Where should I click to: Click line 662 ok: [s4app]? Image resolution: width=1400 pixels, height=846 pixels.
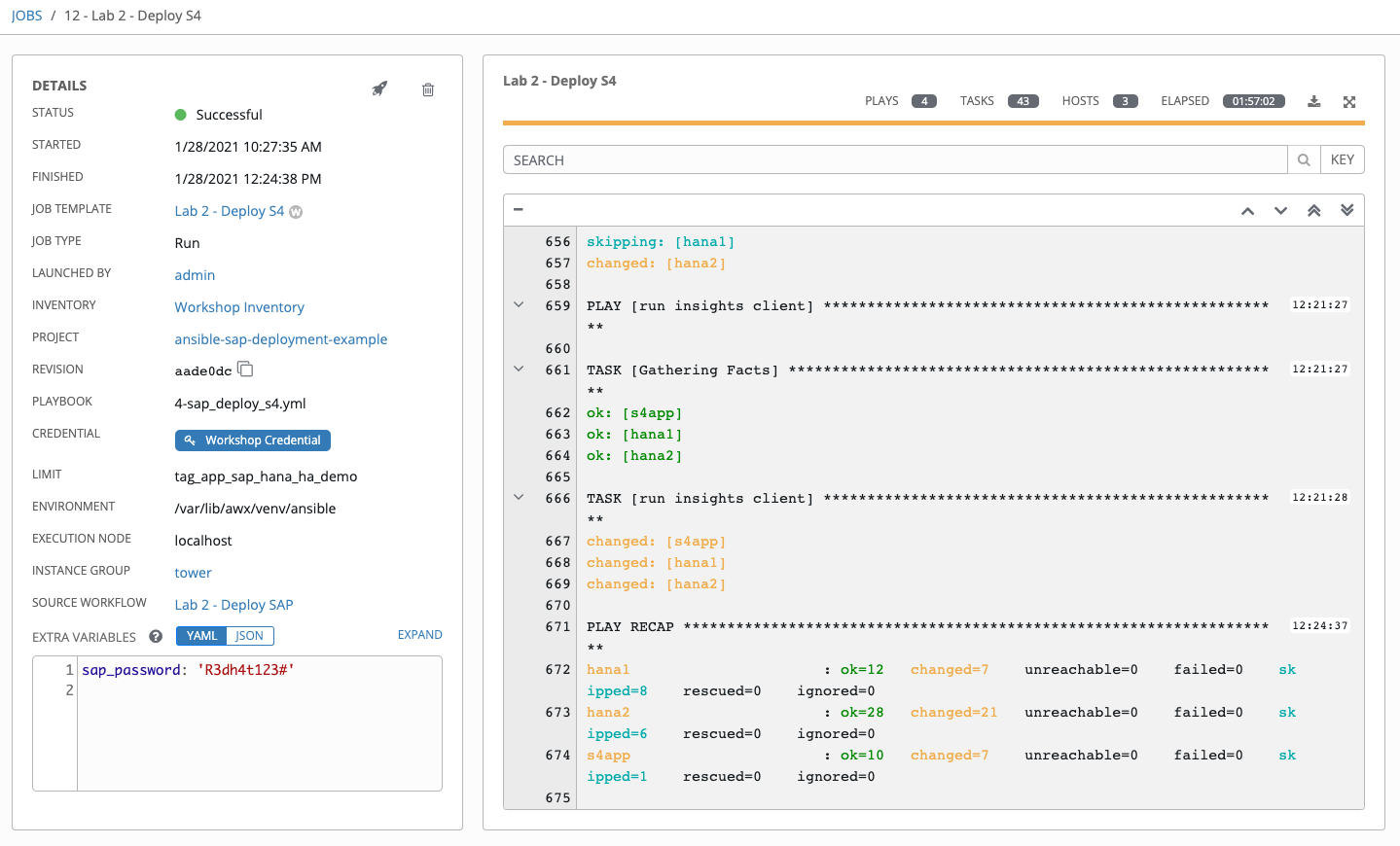tap(634, 412)
